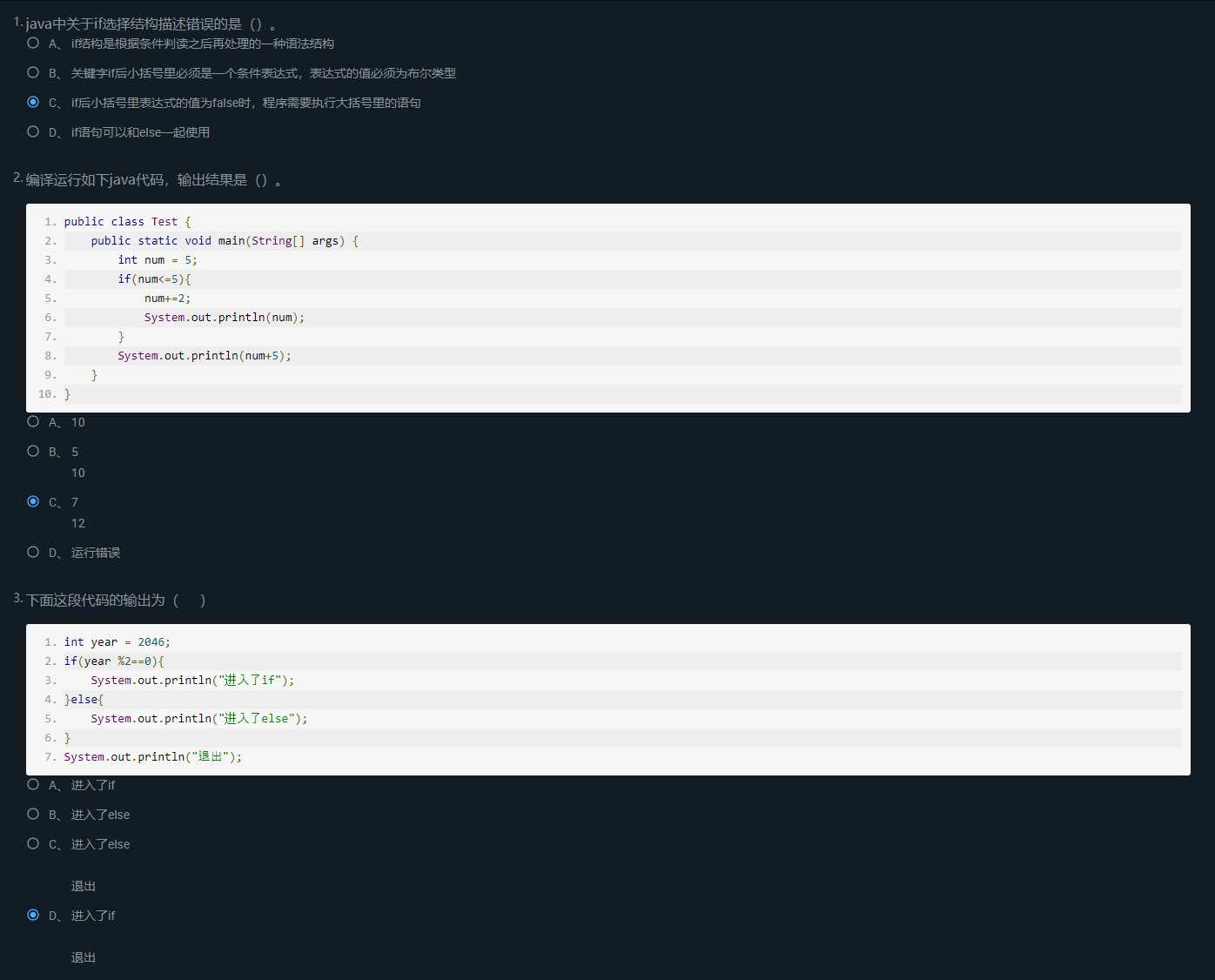The height and width of the screenshot is (980, 1215).
Task: Click question 2 heading 编译运行如下java代码
Action: [x=154, y=180]
